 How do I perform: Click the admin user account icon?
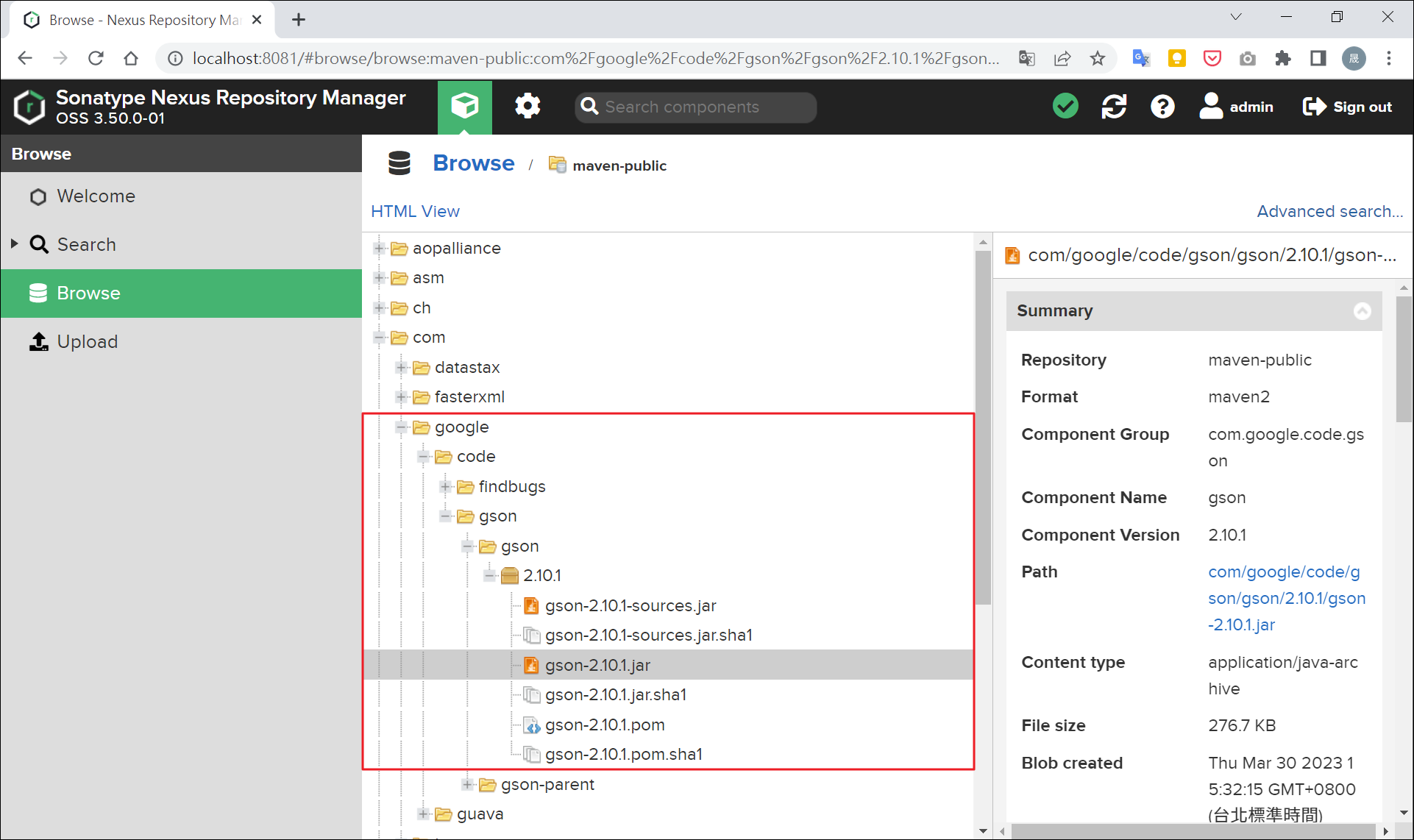[1212, 106]
